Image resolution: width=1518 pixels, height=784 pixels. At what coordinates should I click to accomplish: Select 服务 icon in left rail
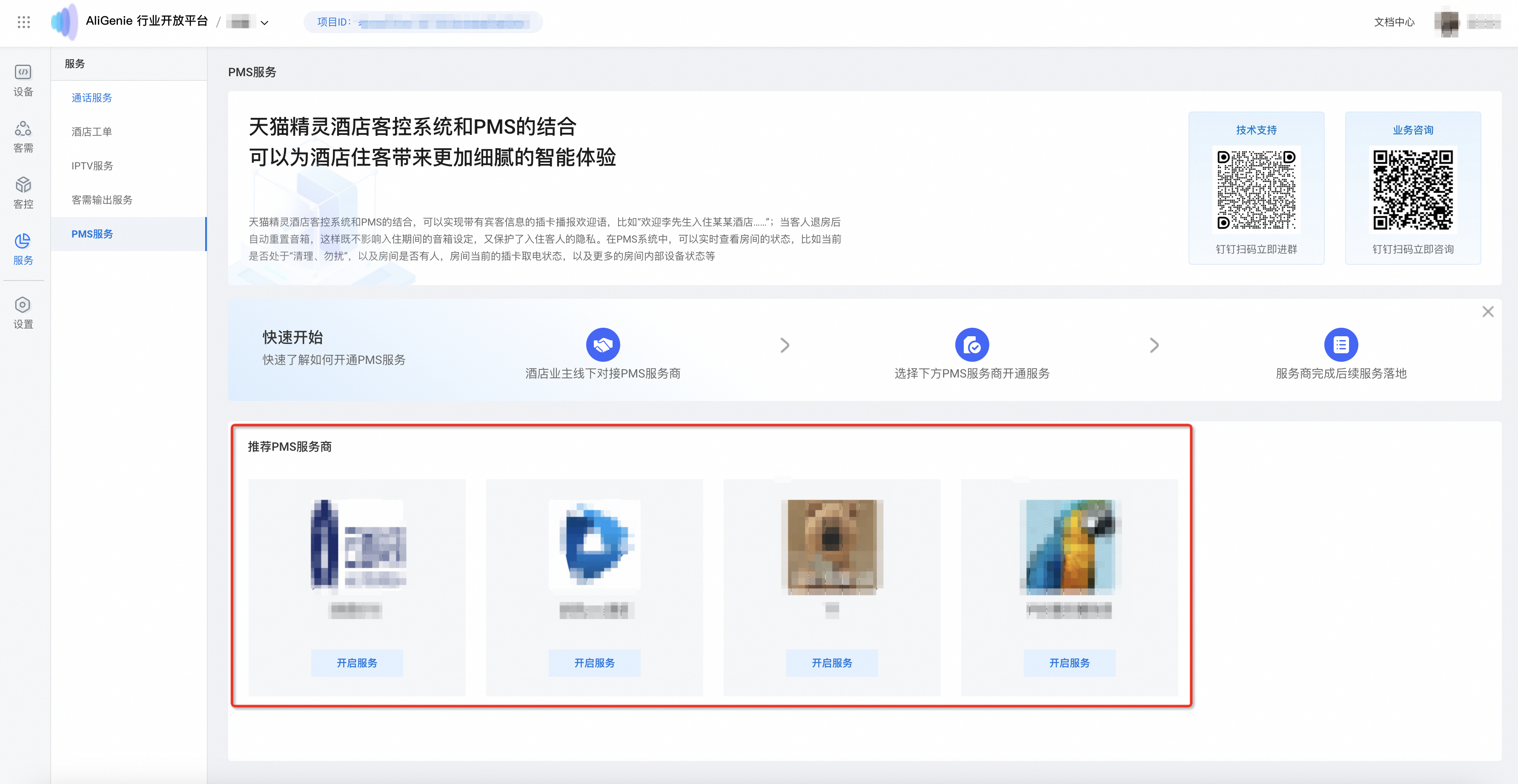tap(23, 249)
